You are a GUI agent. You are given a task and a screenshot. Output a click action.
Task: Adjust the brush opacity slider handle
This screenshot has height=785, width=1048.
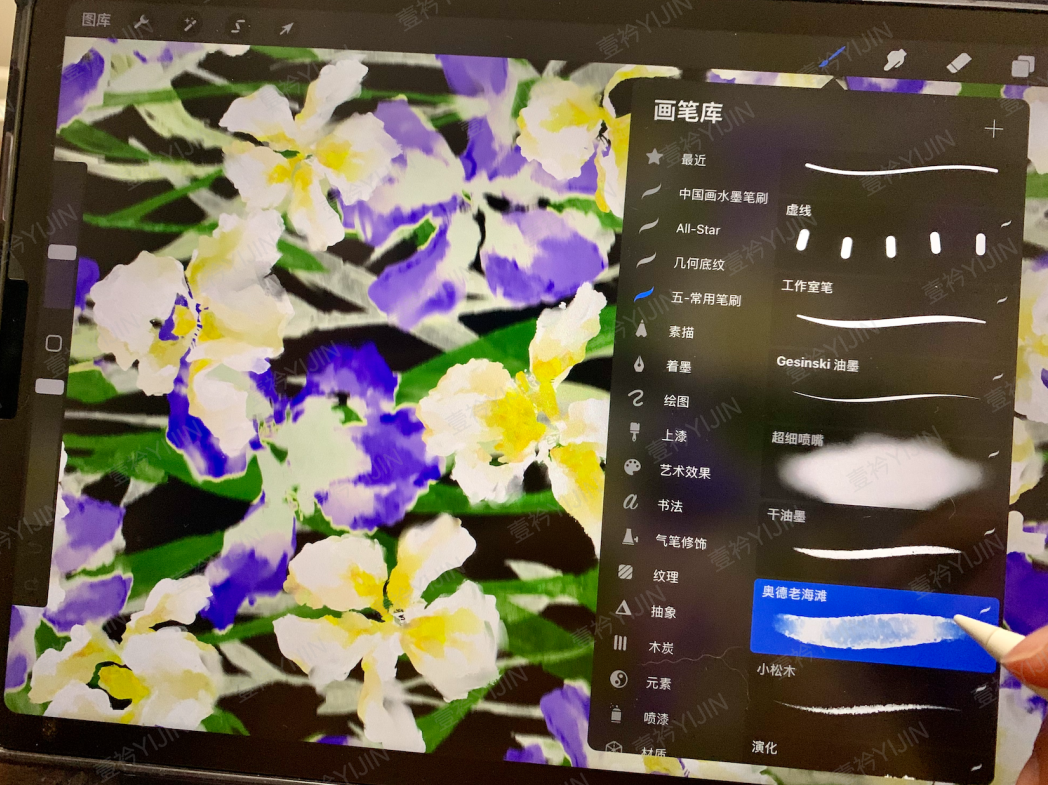pos(49,386)
